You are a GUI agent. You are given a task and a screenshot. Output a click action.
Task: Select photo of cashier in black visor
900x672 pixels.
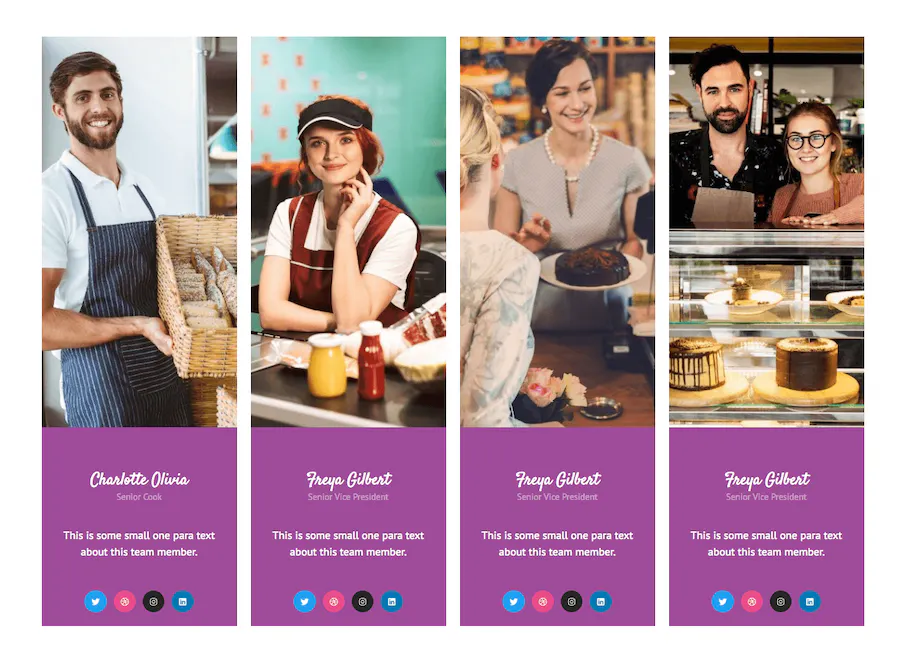[x=348, y=232]
